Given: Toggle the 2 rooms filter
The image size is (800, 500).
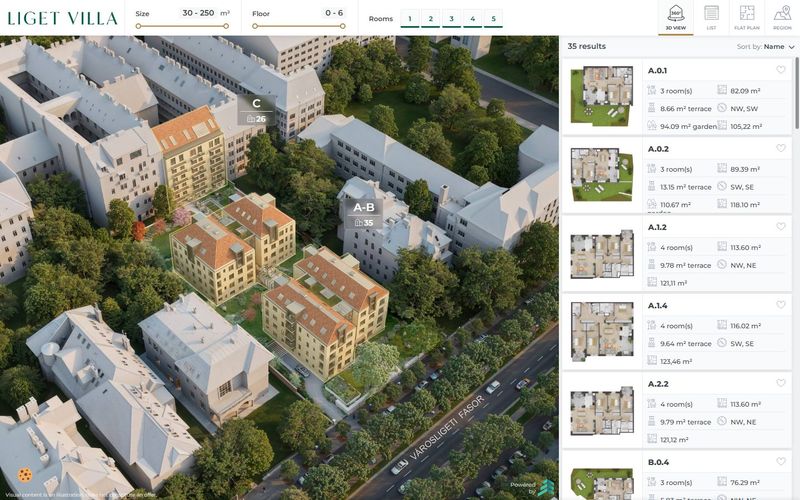Looking at the screenshot, I should 431,18.
